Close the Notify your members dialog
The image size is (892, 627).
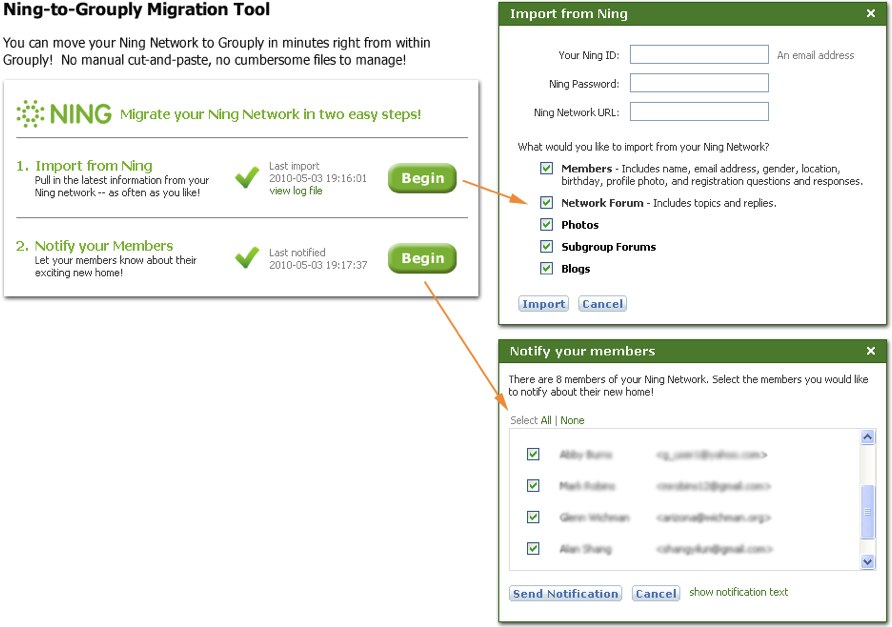tap(870, 350)
